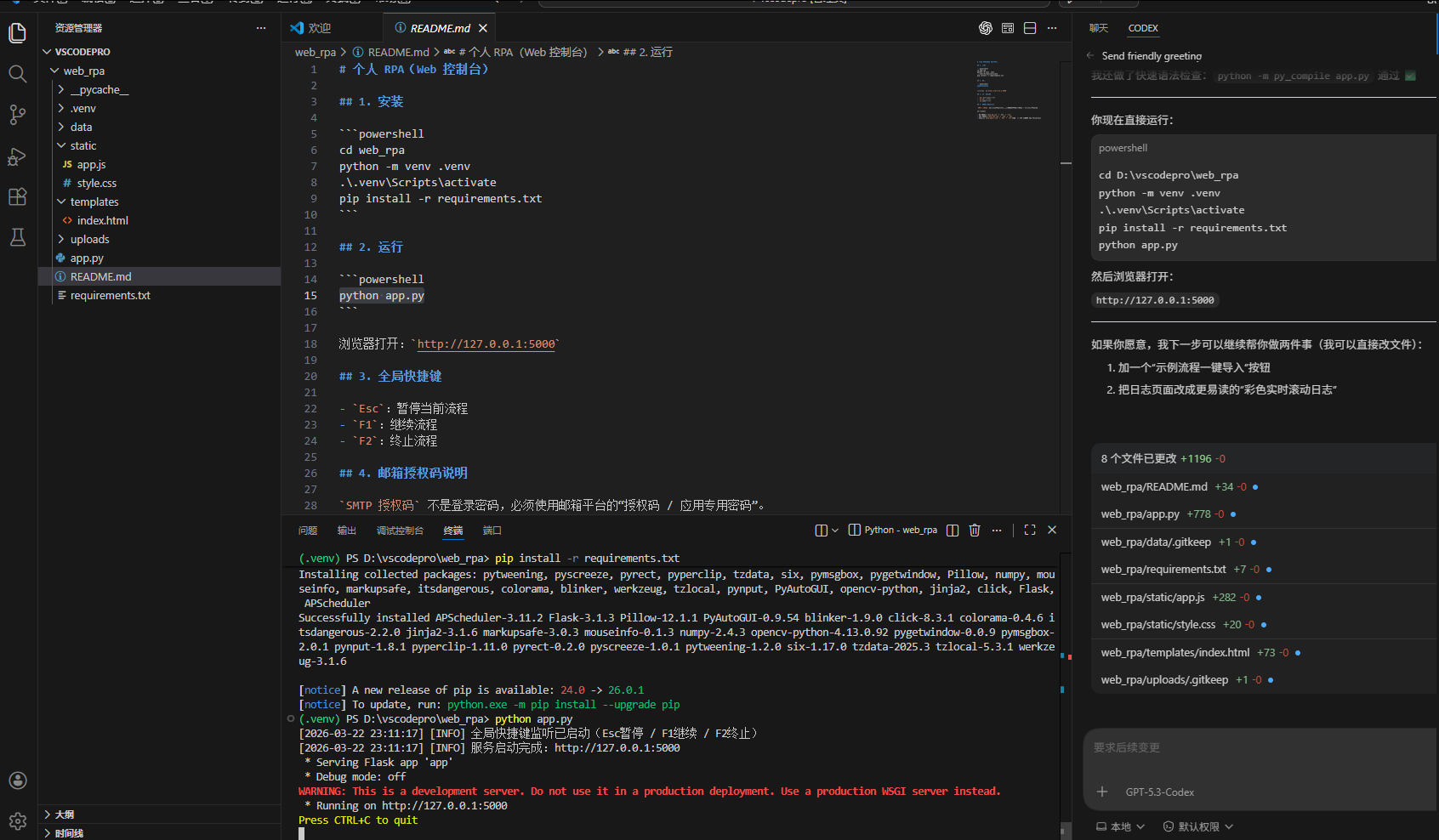1439x840 pixels.
Task: Maximize the terminal panel size
Action: click(x=1030, y=530)
